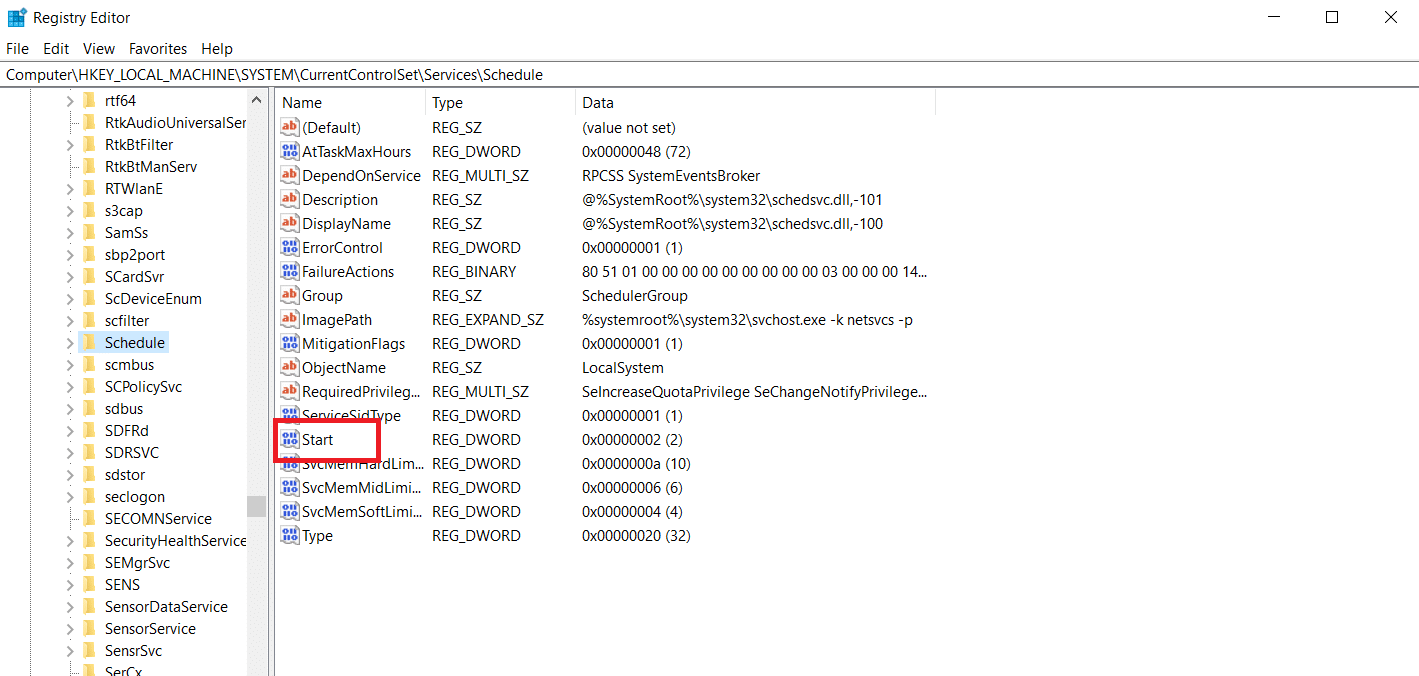Screen dimensions: 1419x676
Task: Expand the s3cap key
Action: click(x=69, y=211)
